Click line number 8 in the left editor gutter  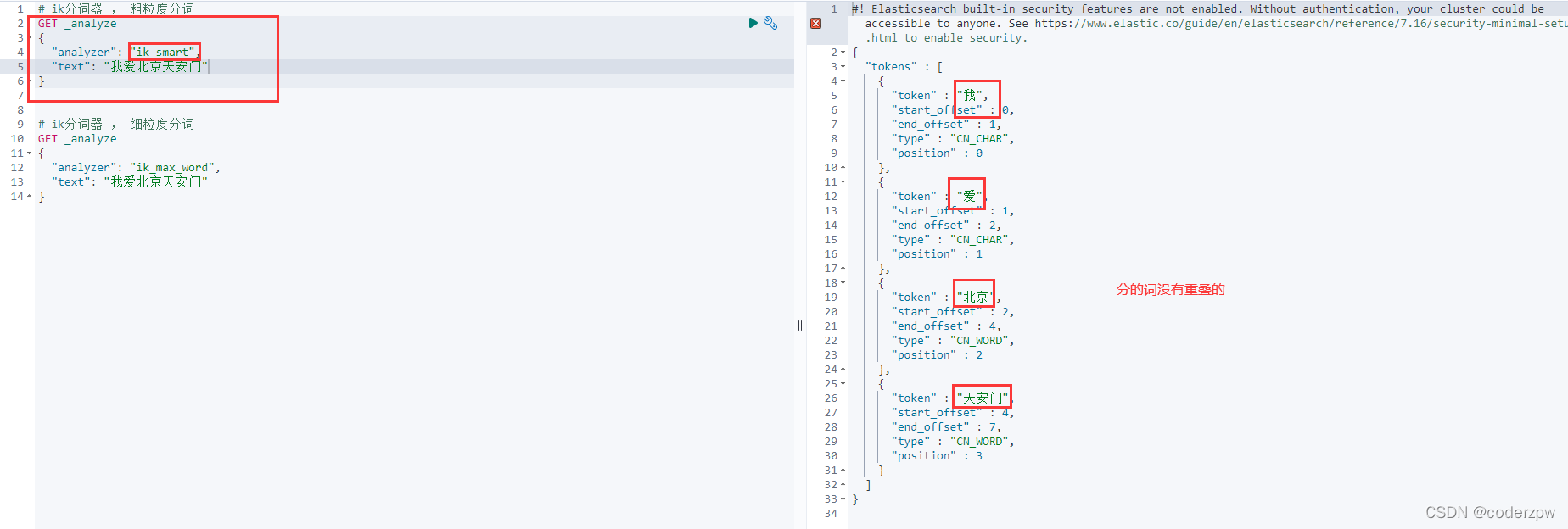20,110
